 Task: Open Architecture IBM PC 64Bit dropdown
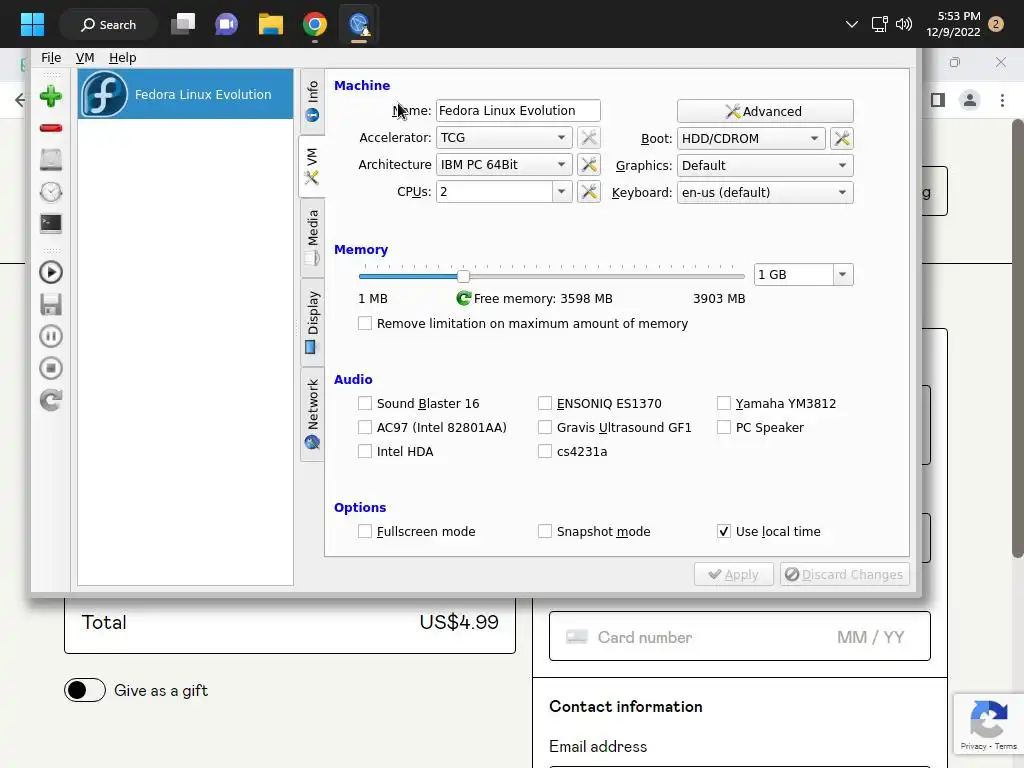pos(504,165)
